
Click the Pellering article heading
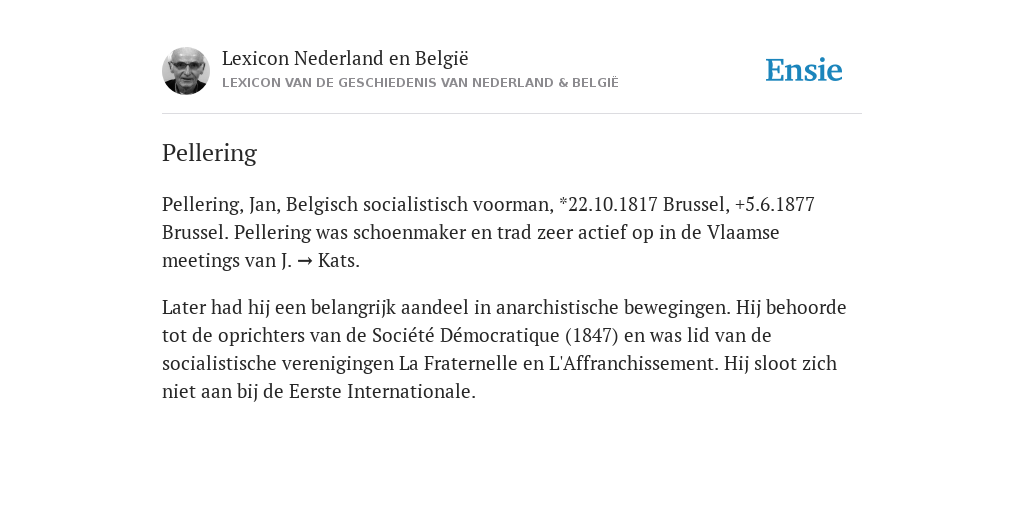click(209, 153)
